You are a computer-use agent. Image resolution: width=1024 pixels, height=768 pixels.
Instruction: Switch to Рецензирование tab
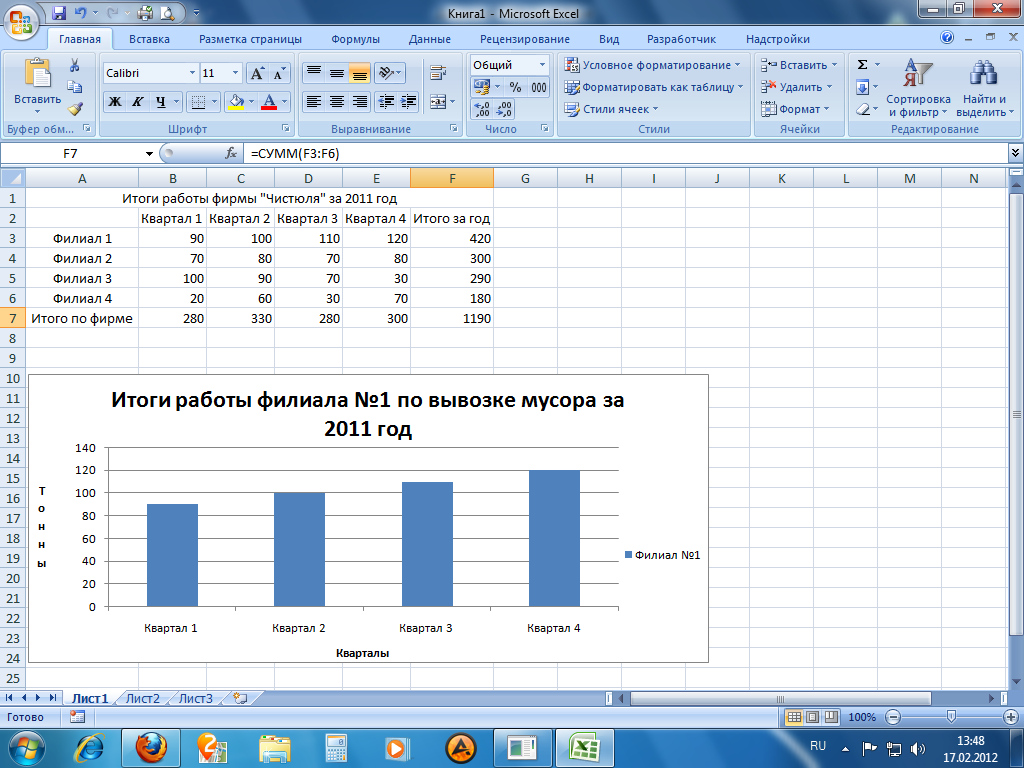pos(524,39)
